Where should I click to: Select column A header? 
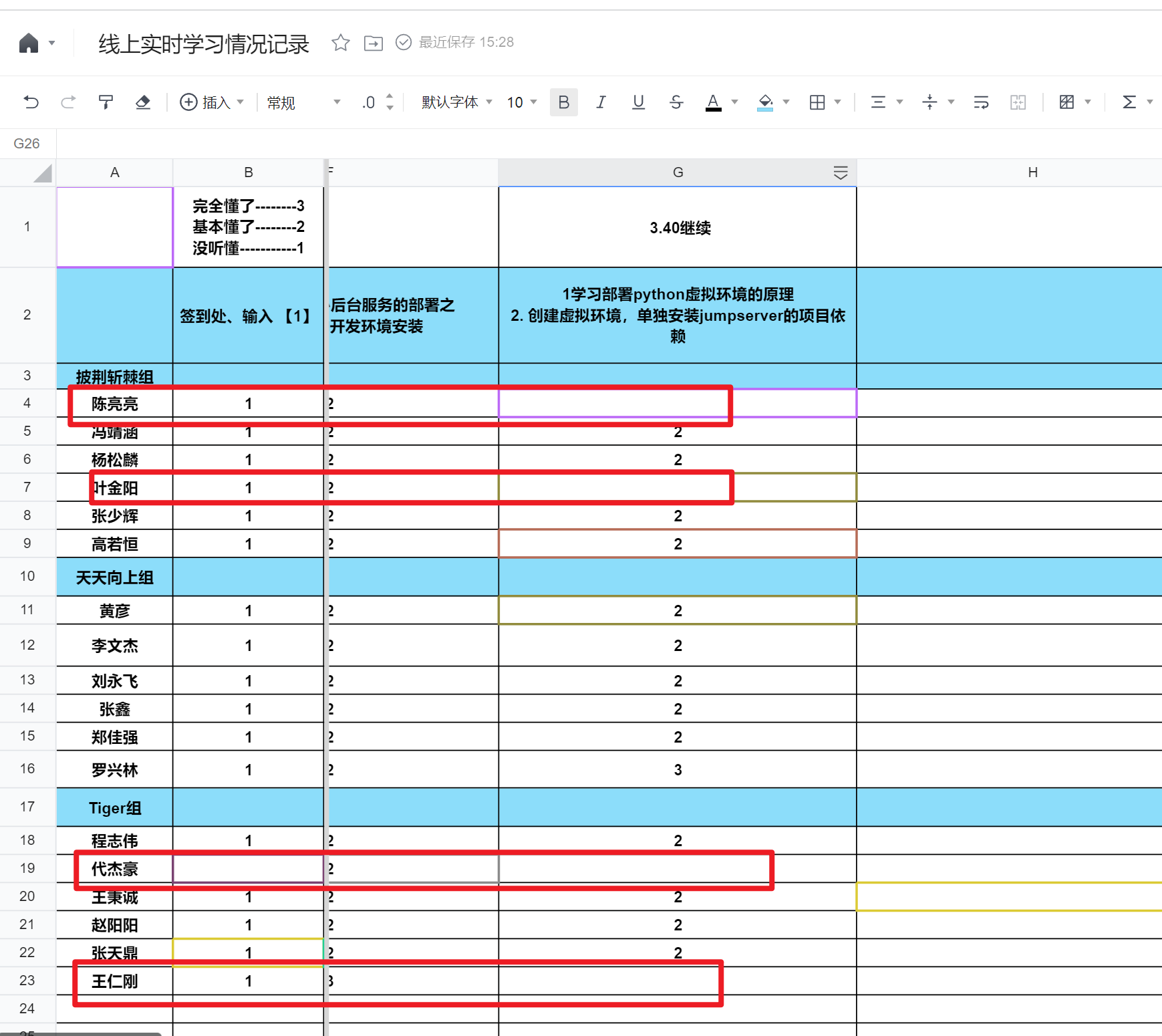pos(115,172)
